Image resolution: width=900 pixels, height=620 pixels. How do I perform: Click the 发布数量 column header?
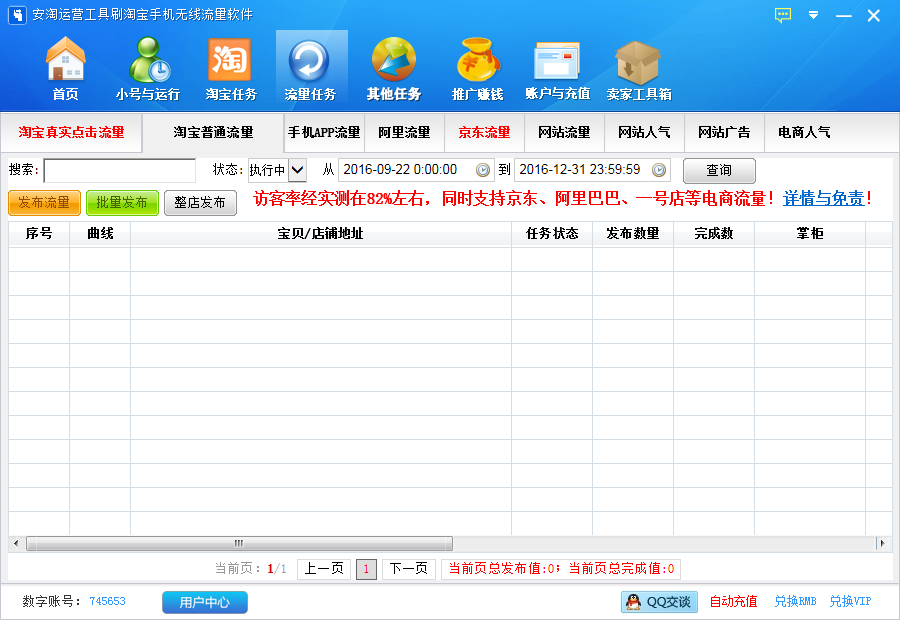(633, 234)
